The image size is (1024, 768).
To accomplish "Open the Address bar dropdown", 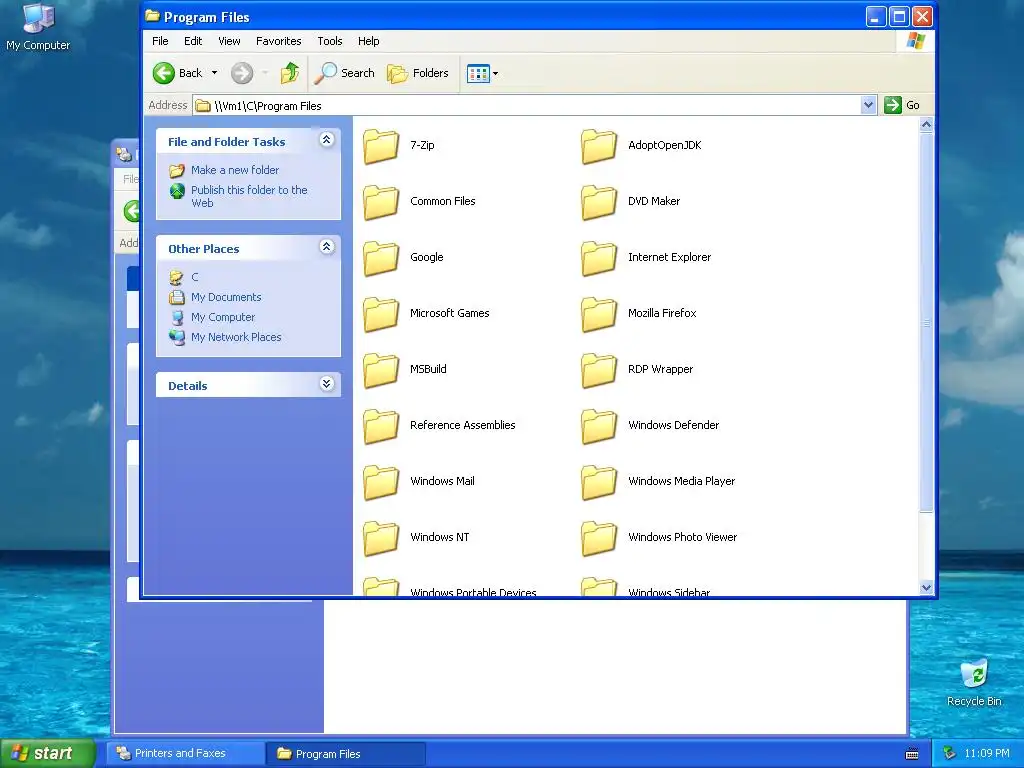I will point(868,105).
